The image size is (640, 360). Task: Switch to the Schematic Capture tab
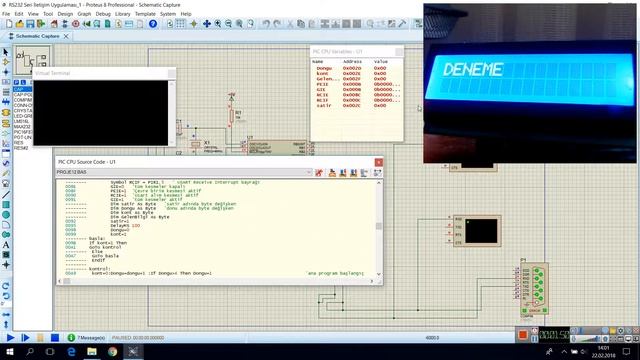coord(38,36)
